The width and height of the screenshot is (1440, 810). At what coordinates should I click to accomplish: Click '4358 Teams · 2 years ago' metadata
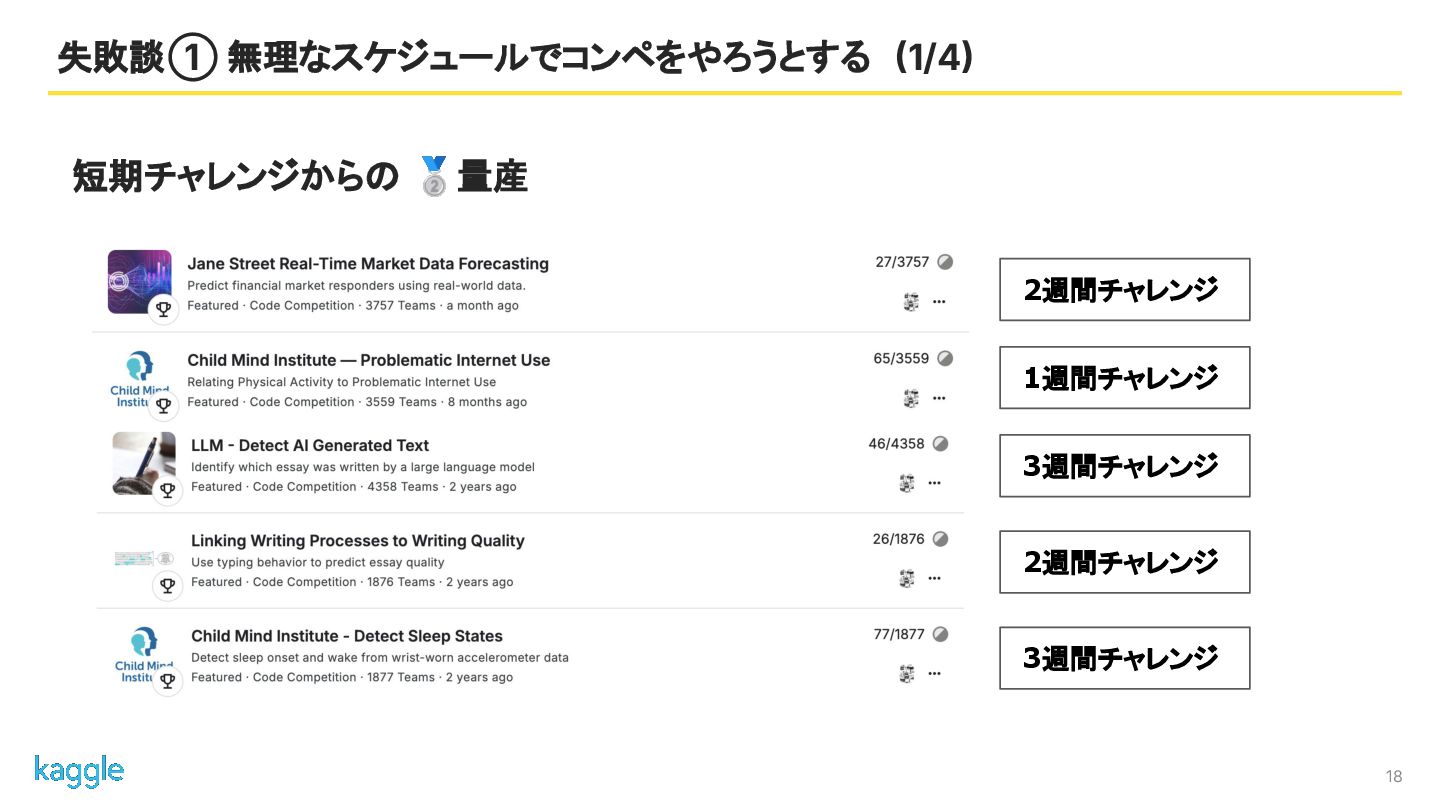tap(442, 487)
